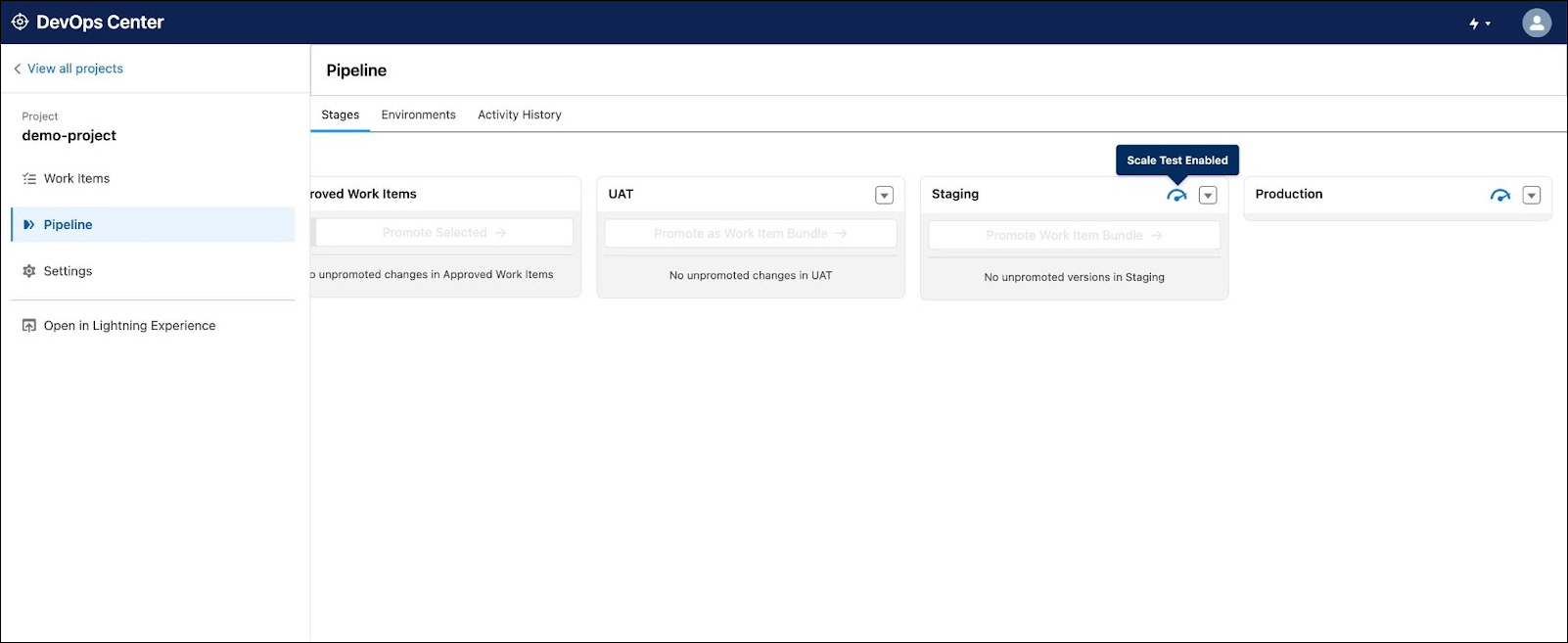1568x643 pixels.
Task: Expand the UAT stage dropdown menu
Action: coord(884,195)
